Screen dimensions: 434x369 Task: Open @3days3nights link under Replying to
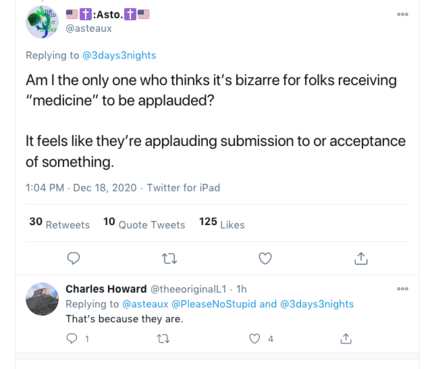coord(119,55)
